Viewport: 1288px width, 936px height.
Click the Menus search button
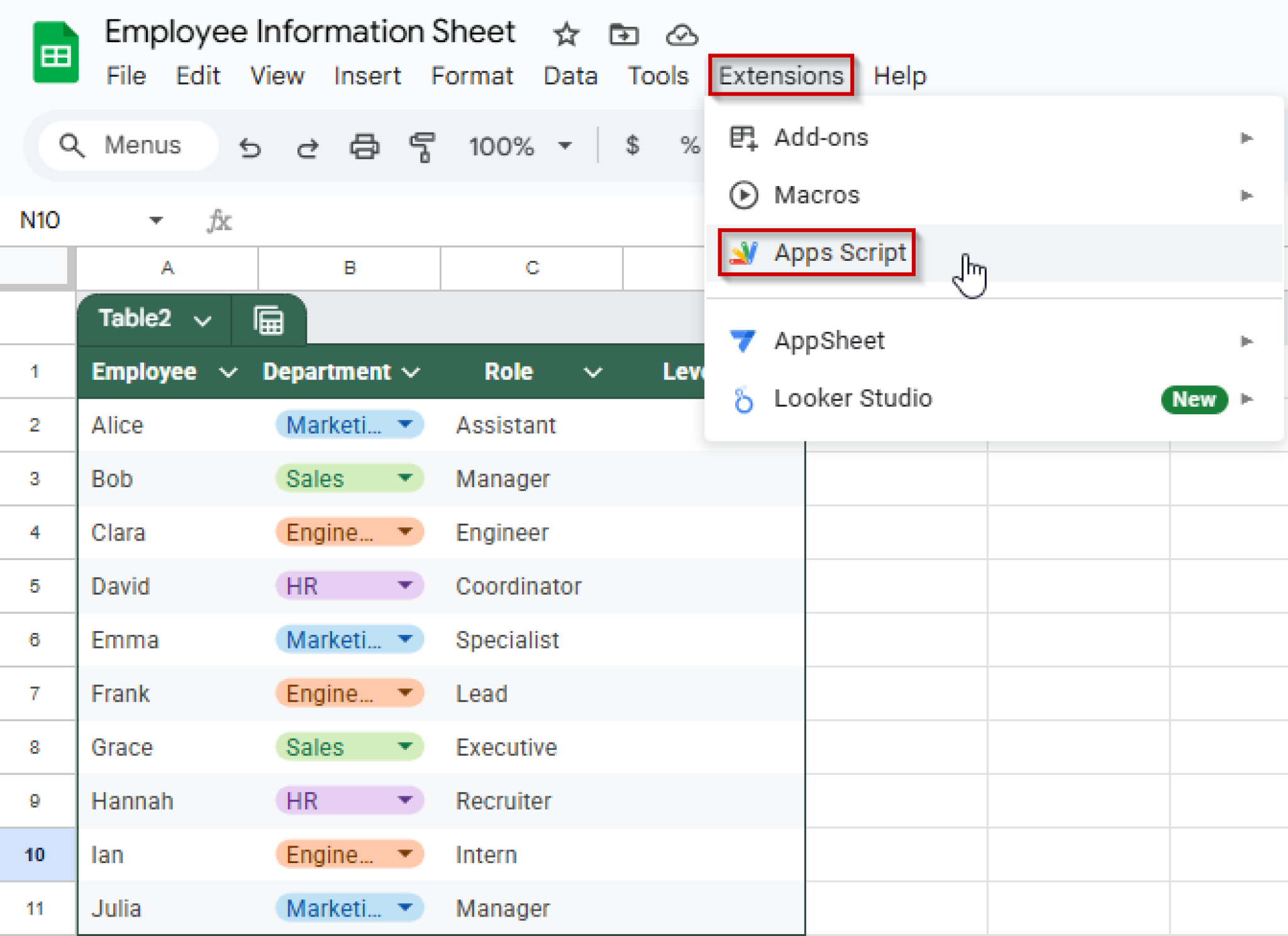coord(126,145)
